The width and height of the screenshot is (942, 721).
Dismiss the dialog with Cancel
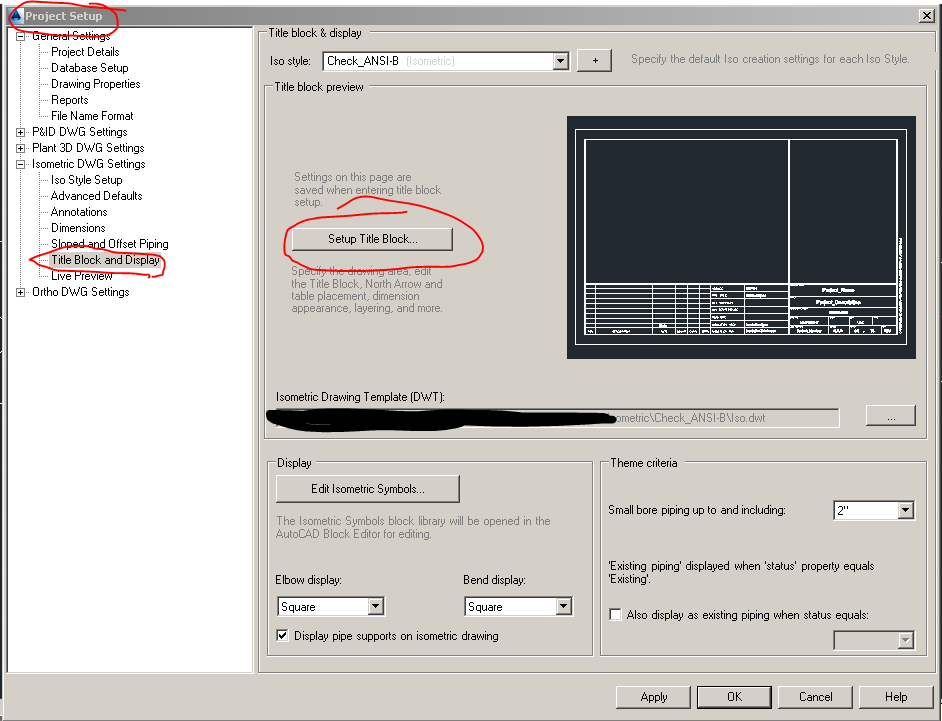(x=815, y=697)
